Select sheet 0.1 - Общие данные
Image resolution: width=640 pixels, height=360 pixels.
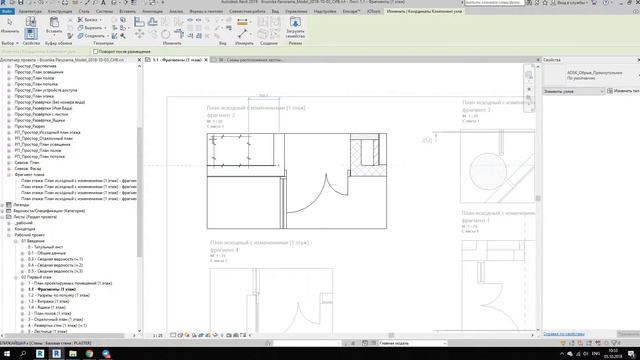(x=47, y=253)
